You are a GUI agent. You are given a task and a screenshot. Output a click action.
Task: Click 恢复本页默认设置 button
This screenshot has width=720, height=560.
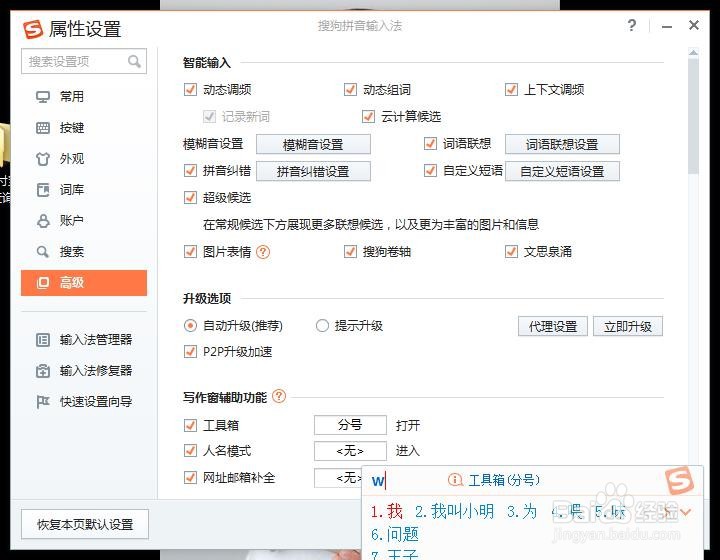(x=85, y=524)
